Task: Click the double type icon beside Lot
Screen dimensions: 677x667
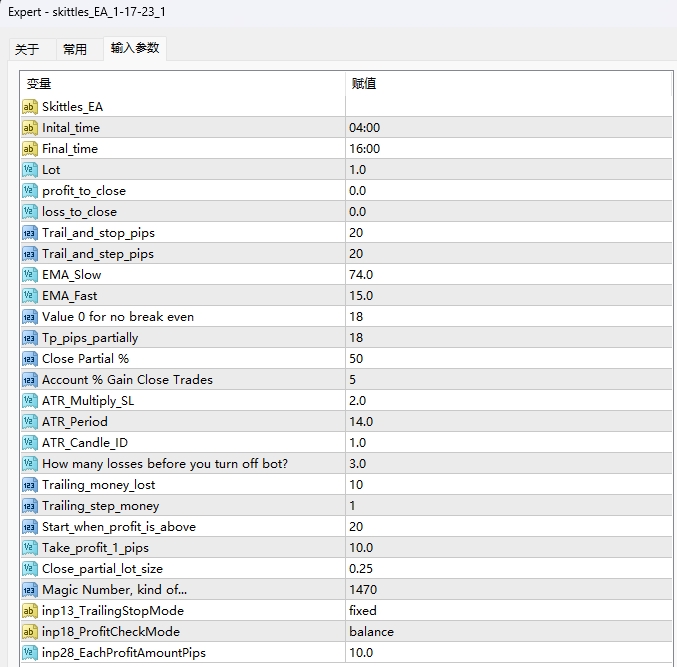Action: click(29, 170)
